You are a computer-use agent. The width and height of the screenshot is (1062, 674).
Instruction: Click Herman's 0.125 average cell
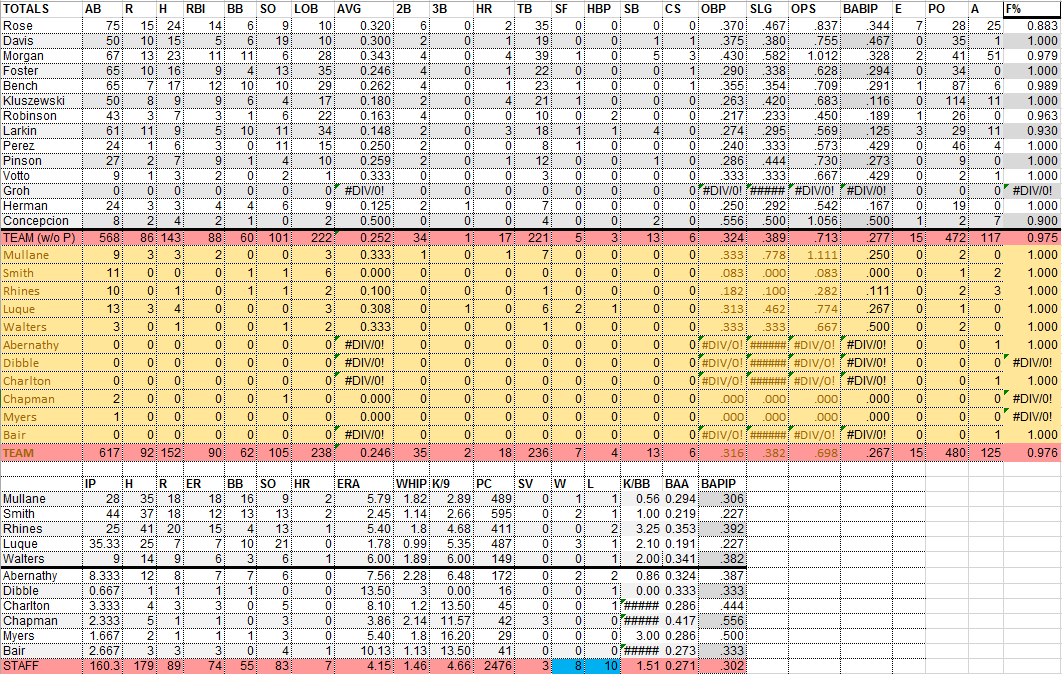pos(364,206)
